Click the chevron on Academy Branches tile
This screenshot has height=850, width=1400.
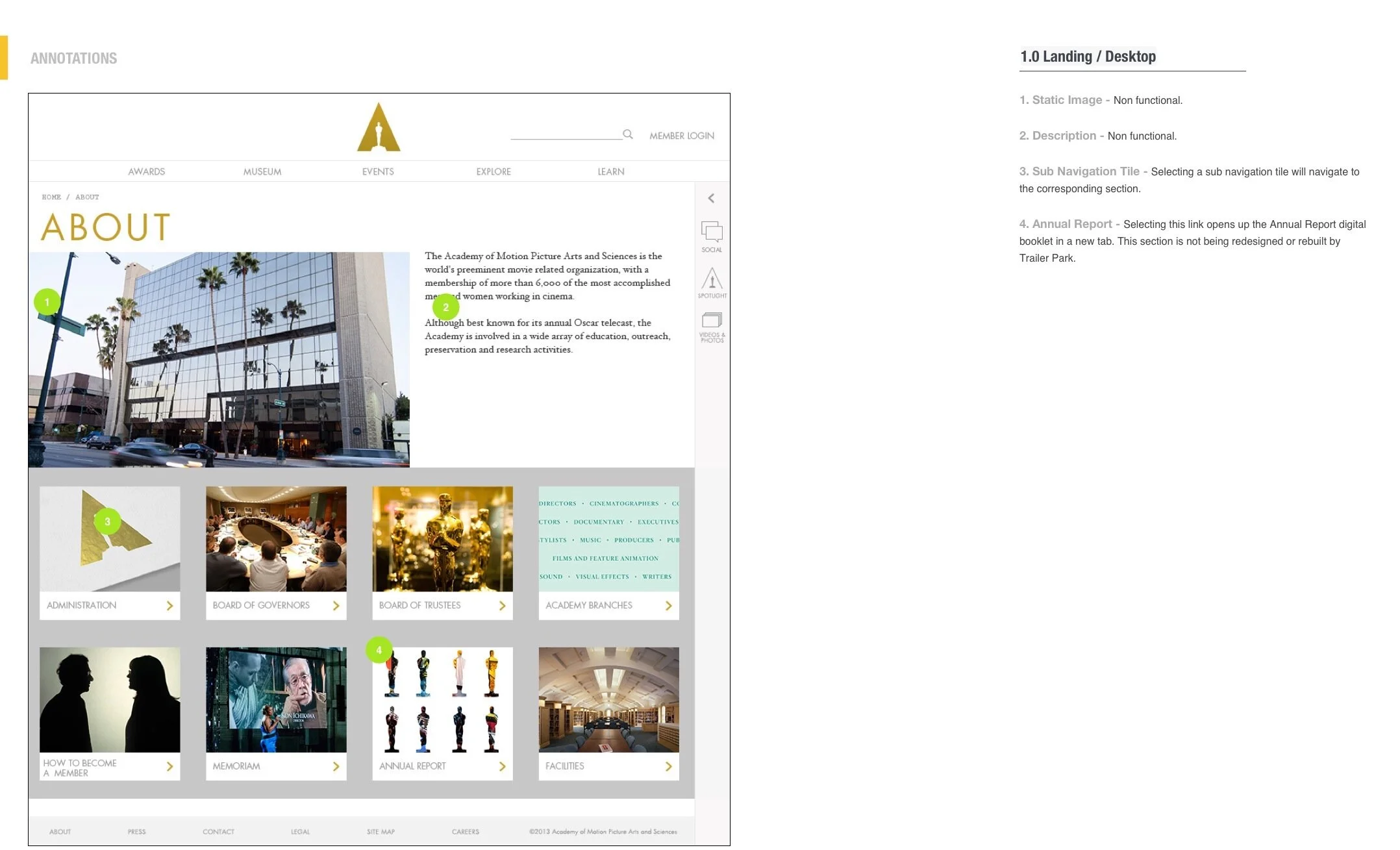[668, 606]
